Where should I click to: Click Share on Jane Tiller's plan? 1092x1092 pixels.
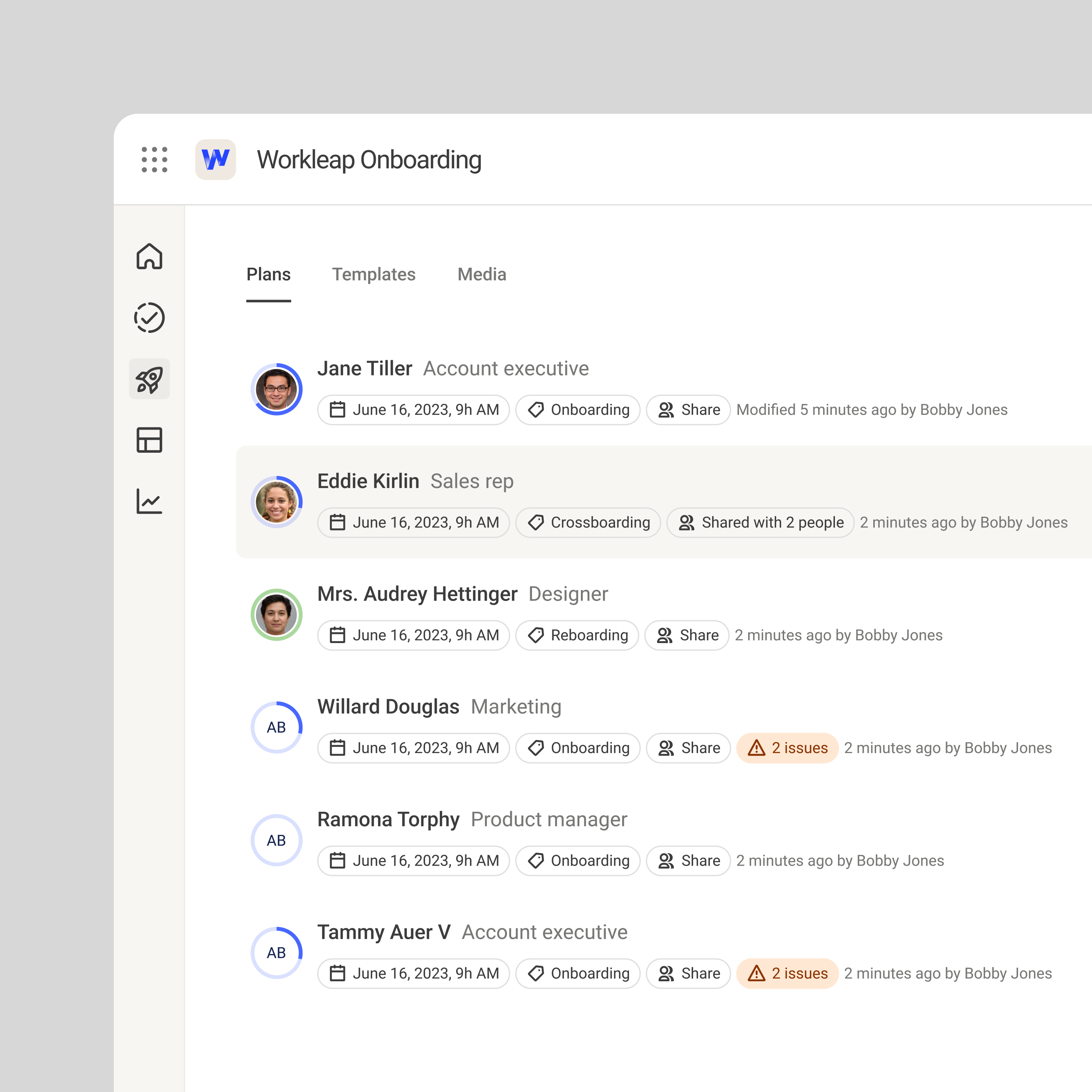[689, 410]
